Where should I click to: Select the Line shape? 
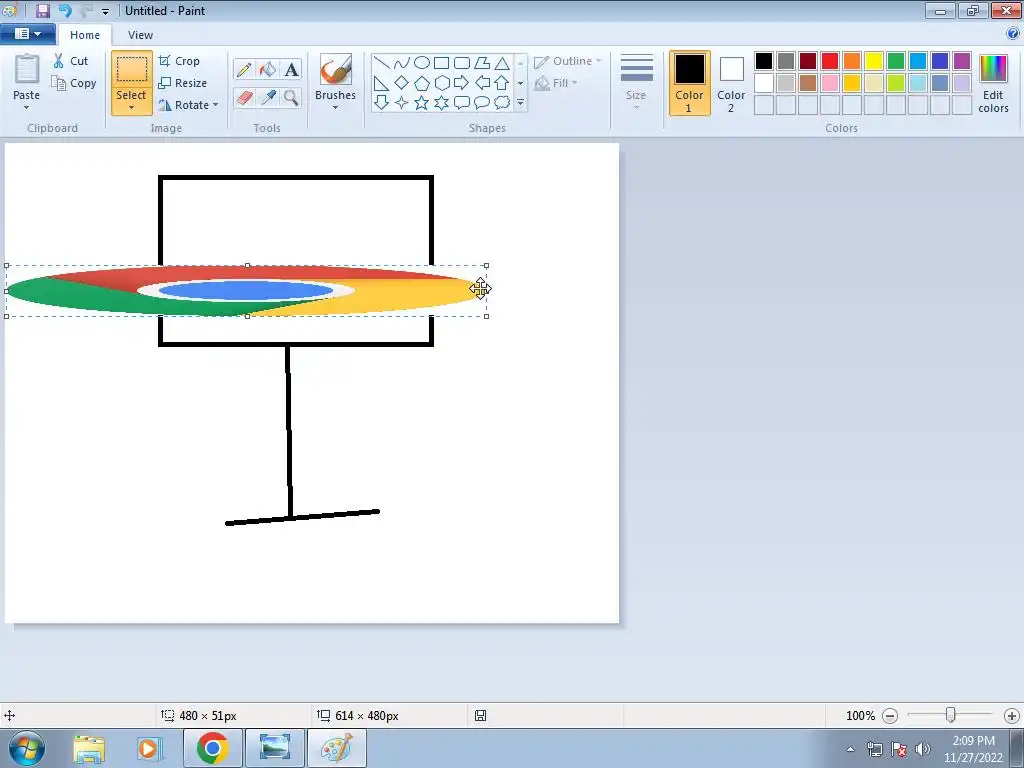[x=381, y=63]
